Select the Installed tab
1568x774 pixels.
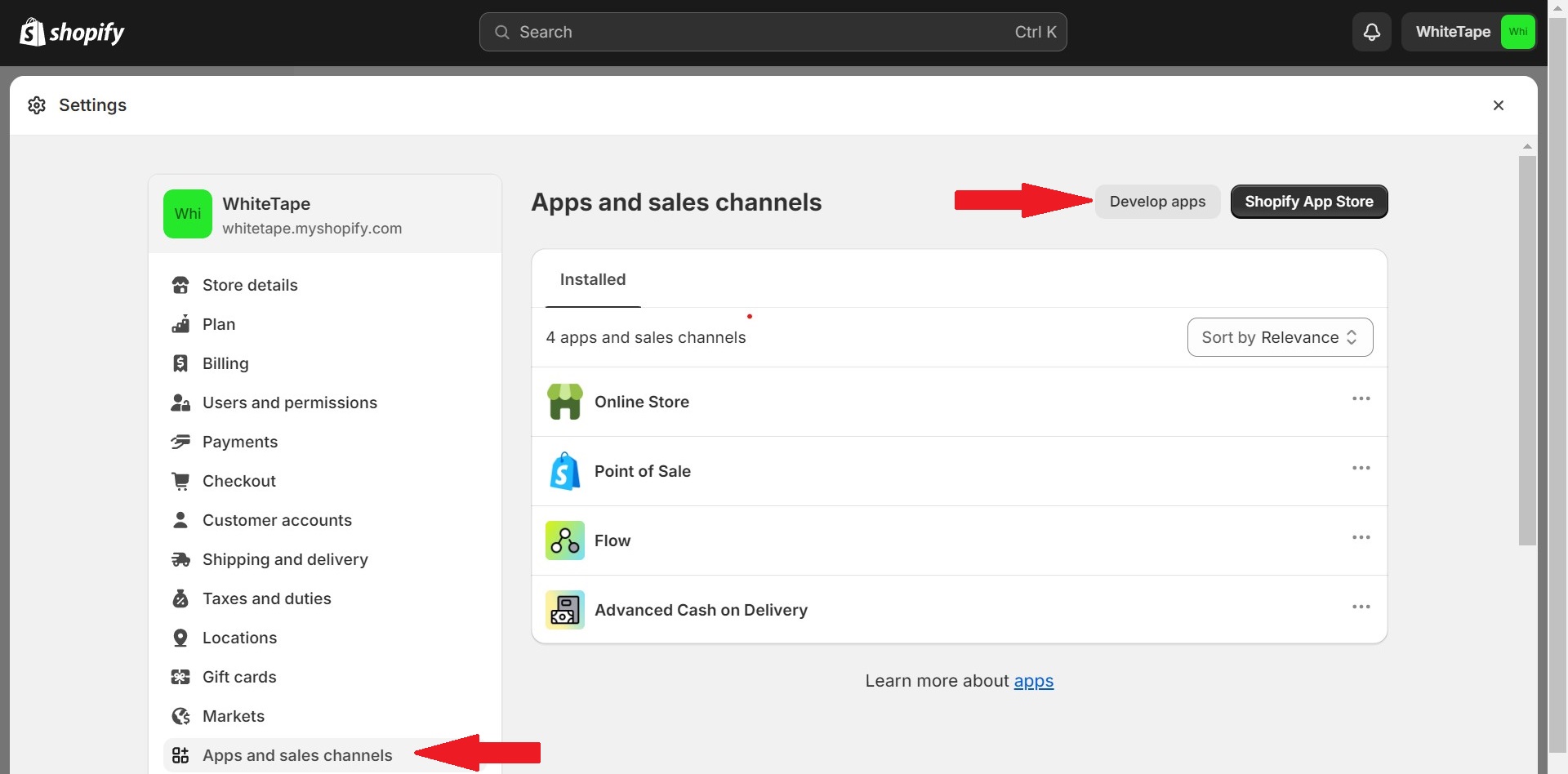pyautogui.click(x=593, y=279)
